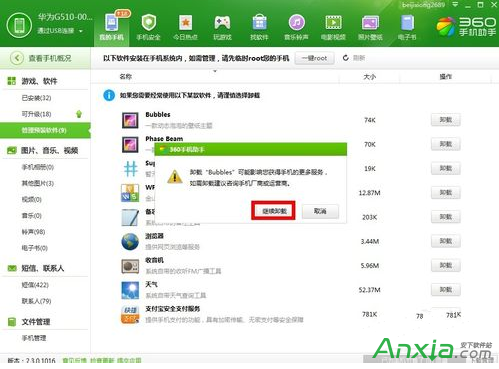Click the refresh icon next to 一键root
Viewport: 499px width, 369px height.
(x=346, y=58)
